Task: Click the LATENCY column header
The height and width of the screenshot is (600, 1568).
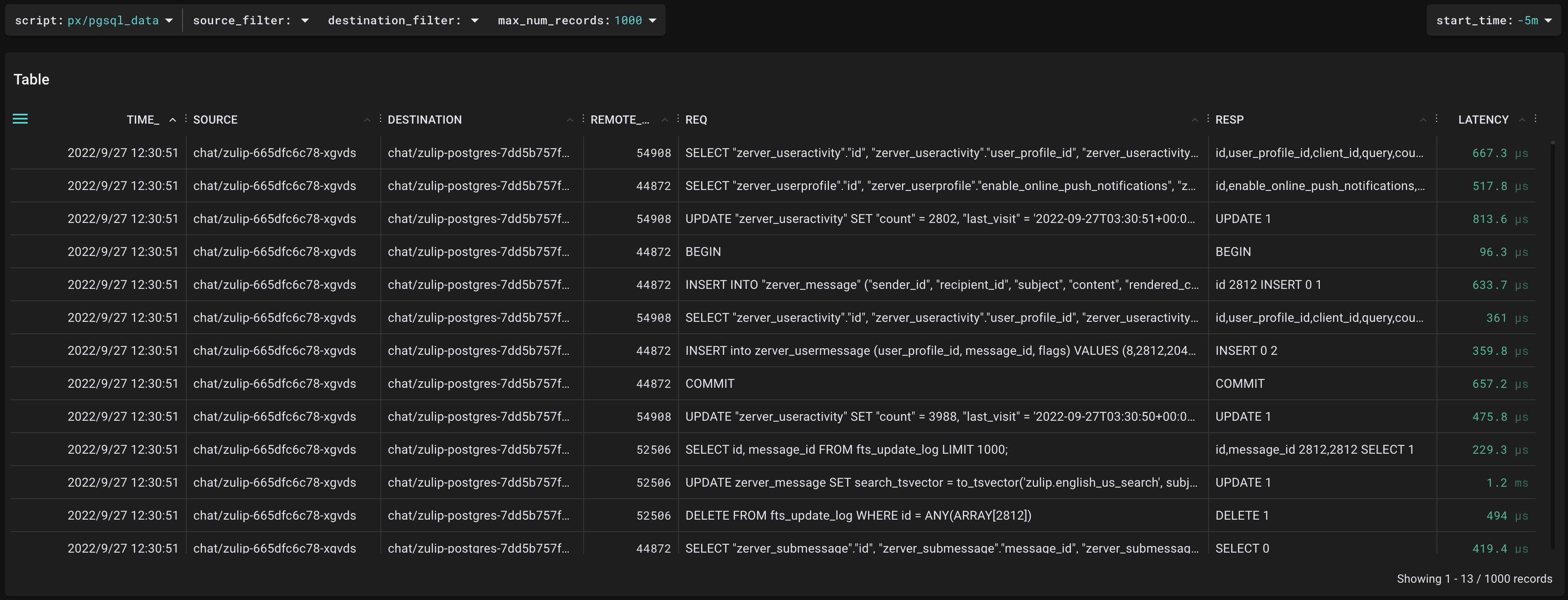Action: (x=1483, y=120)
